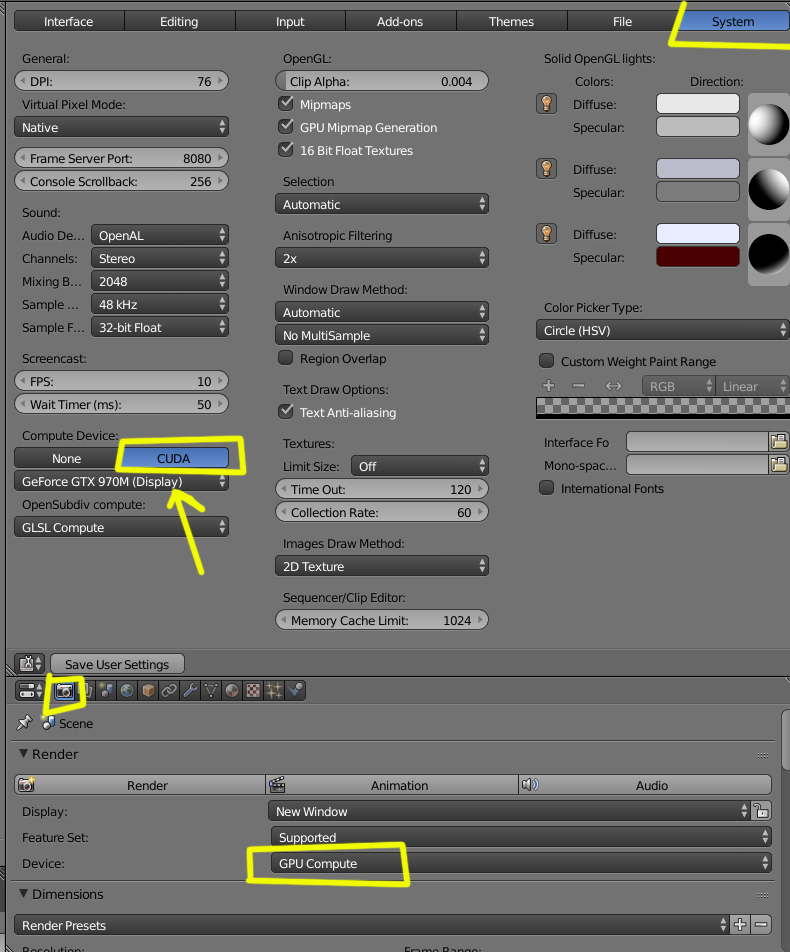Toggle GPU Mipmap Generation

click(x=286, y=126)
